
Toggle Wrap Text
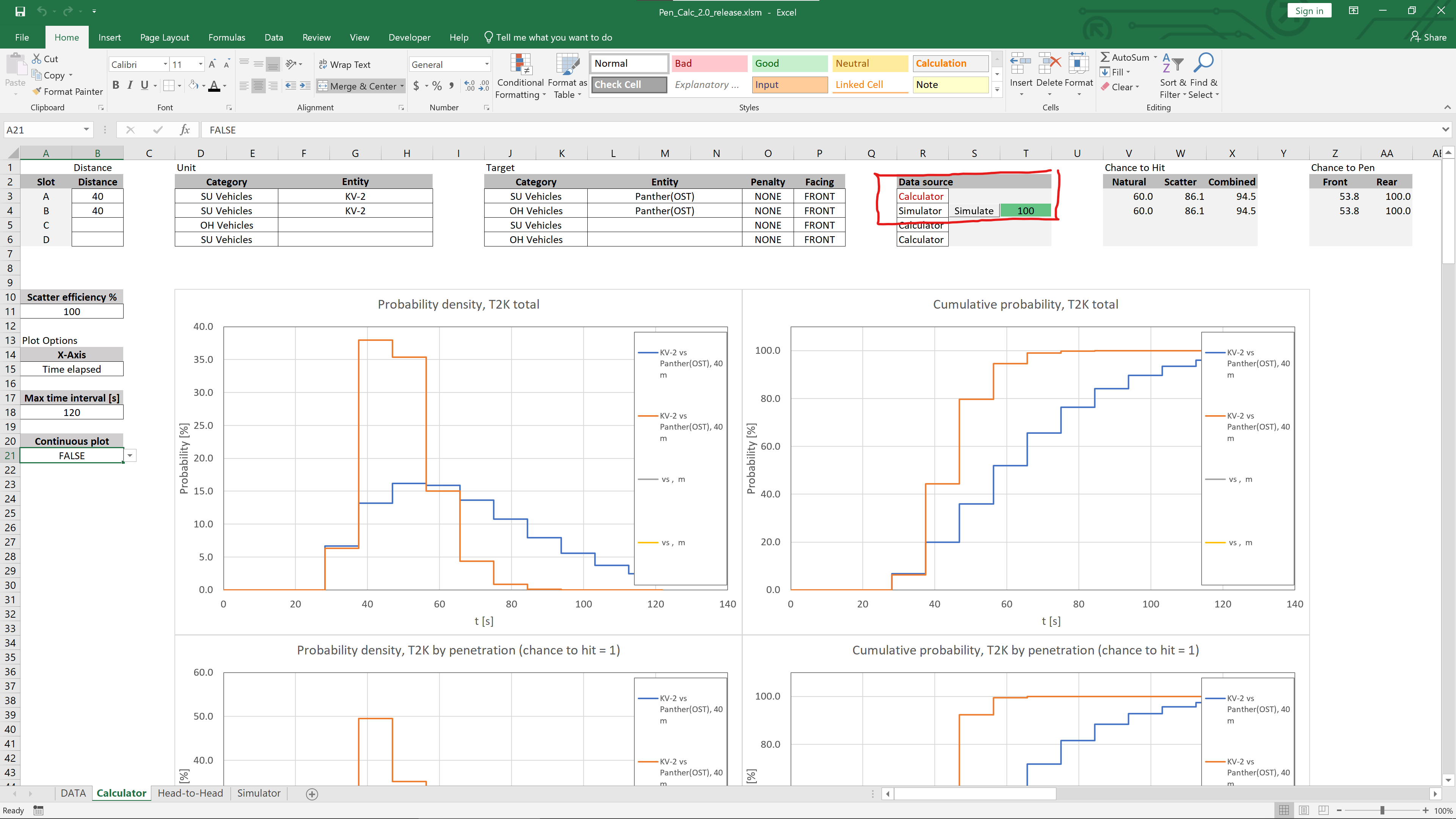(344, 64)
